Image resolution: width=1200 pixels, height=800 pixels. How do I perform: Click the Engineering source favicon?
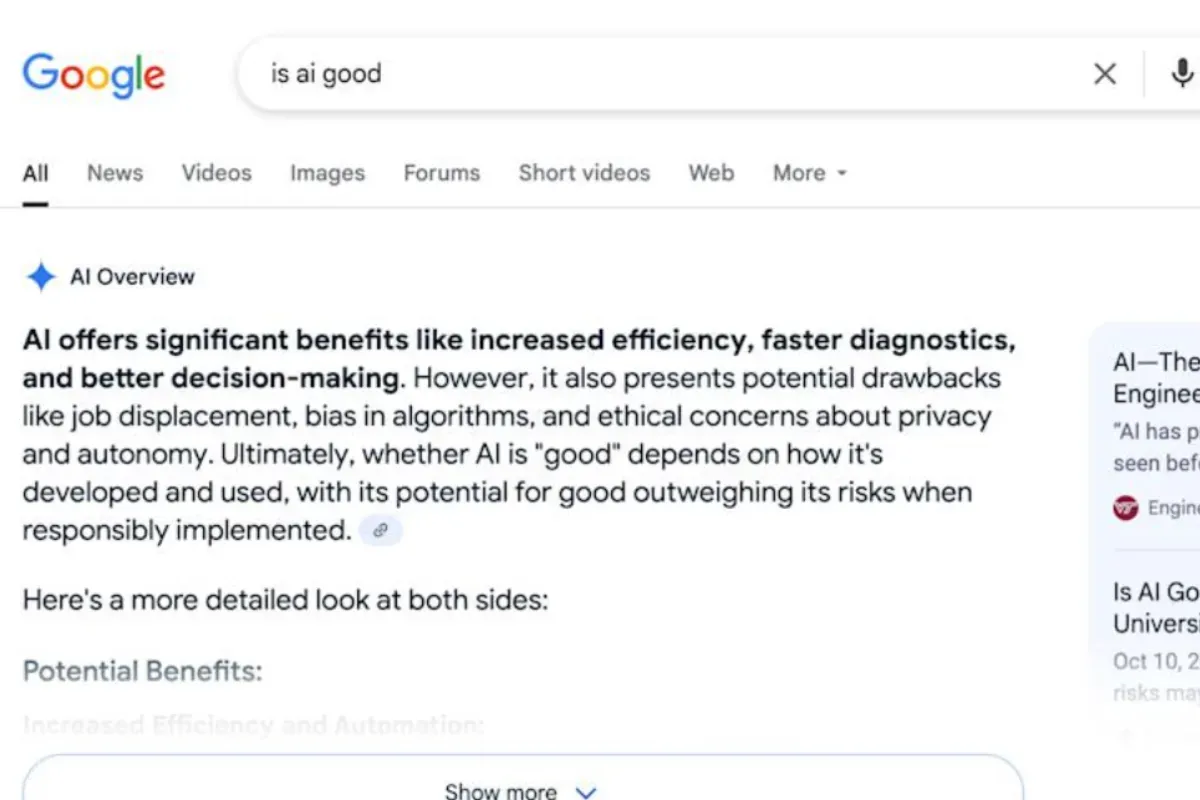[x=1125, y=508]
